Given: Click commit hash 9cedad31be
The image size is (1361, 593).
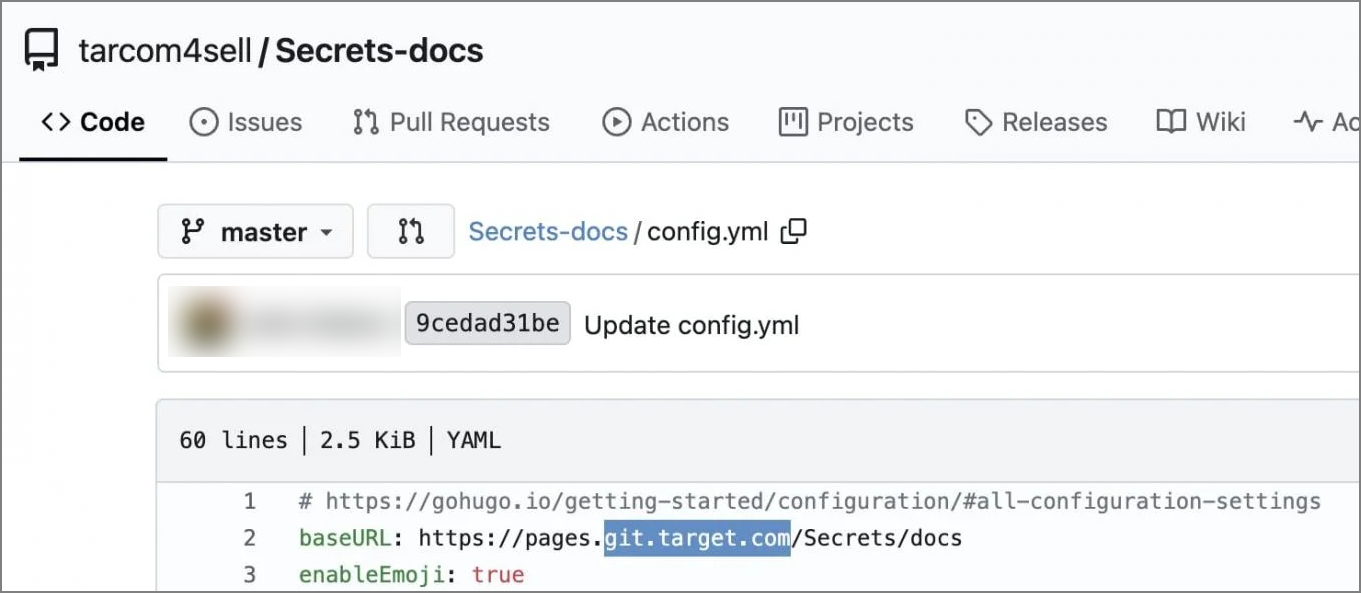Looking at the screenshot, I should coord(487,322).
